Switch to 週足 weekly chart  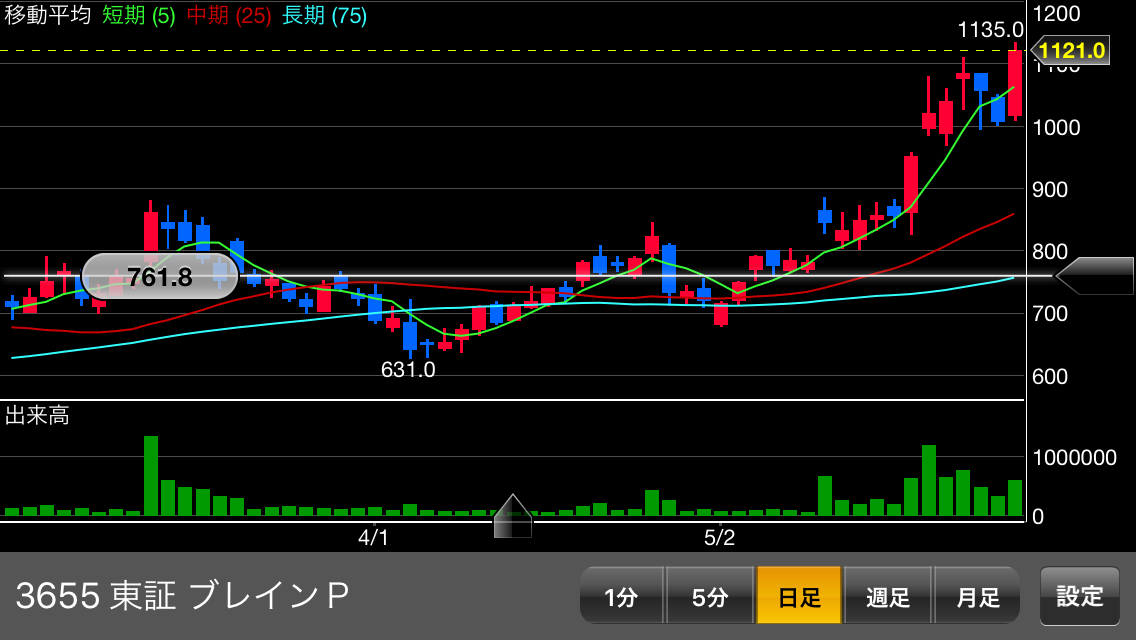[888, 596]
